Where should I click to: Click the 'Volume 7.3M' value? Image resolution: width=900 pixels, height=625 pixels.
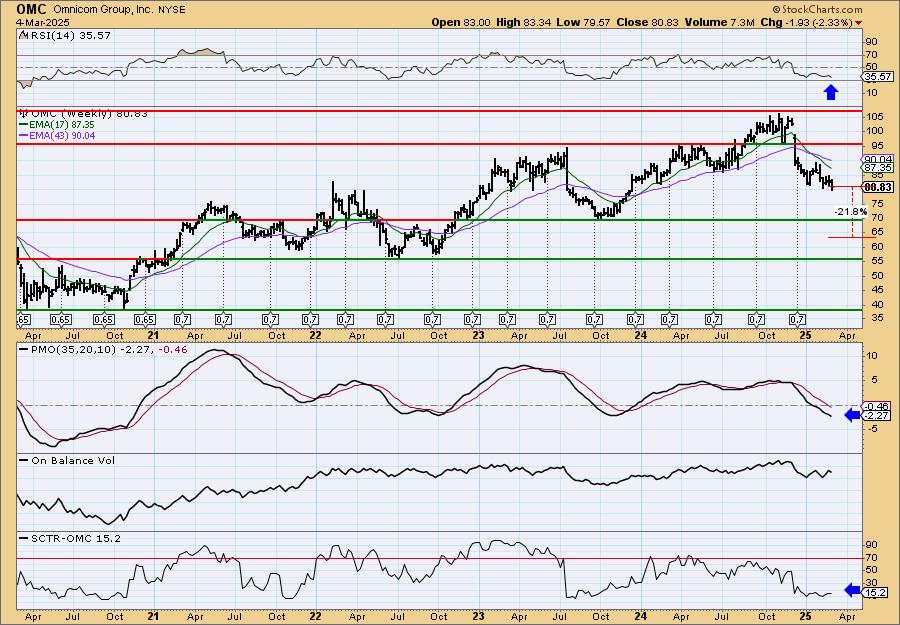[720, 22]
